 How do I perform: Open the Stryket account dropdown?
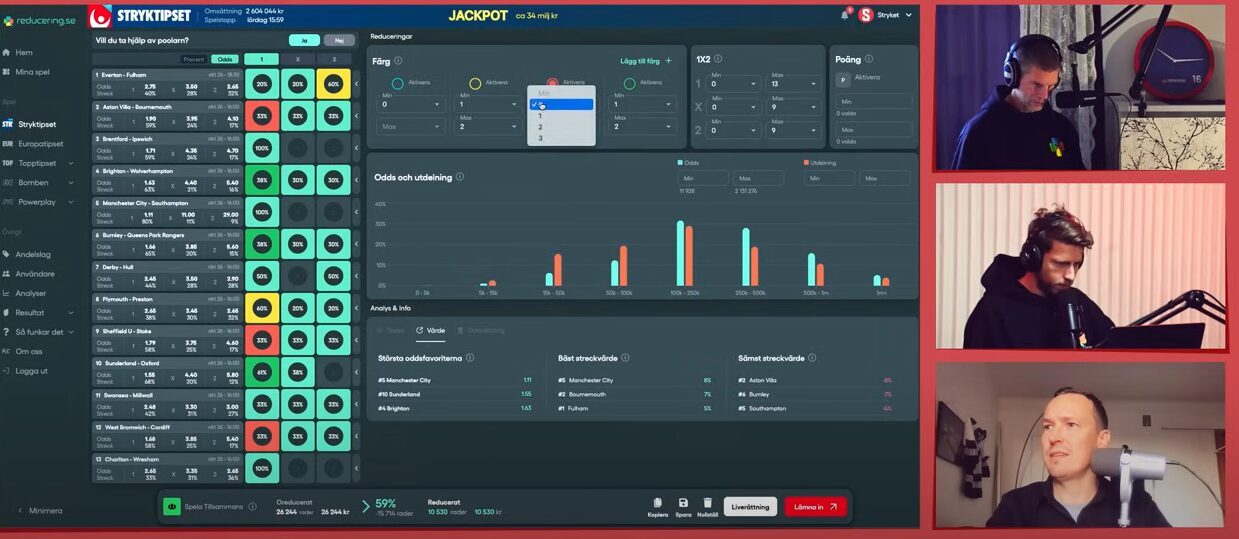point(887,15)
